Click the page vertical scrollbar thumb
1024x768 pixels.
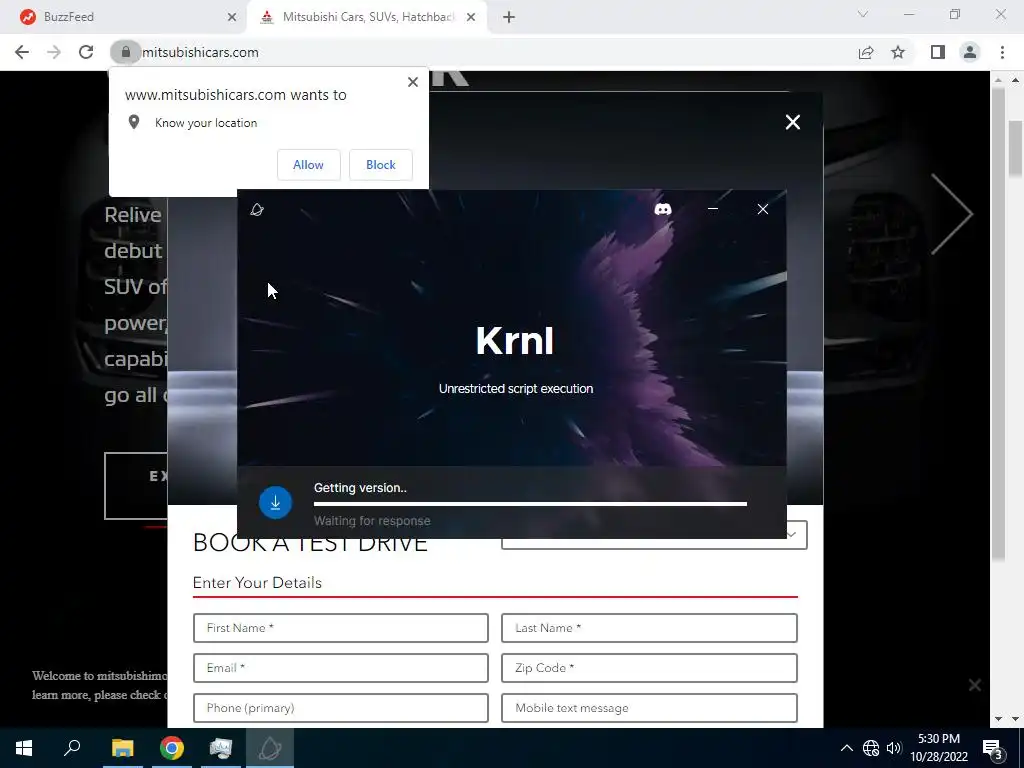1015,148
